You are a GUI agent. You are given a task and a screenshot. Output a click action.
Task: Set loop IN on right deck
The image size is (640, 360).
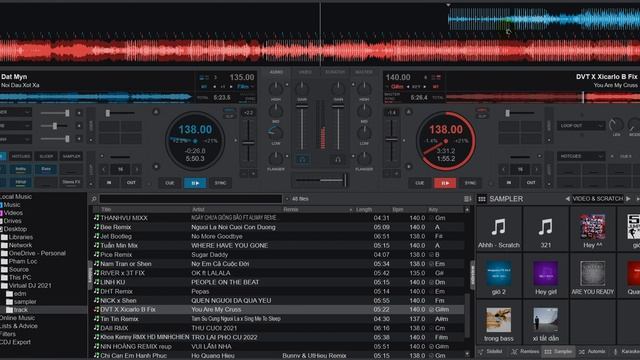[x=509, y=182]
